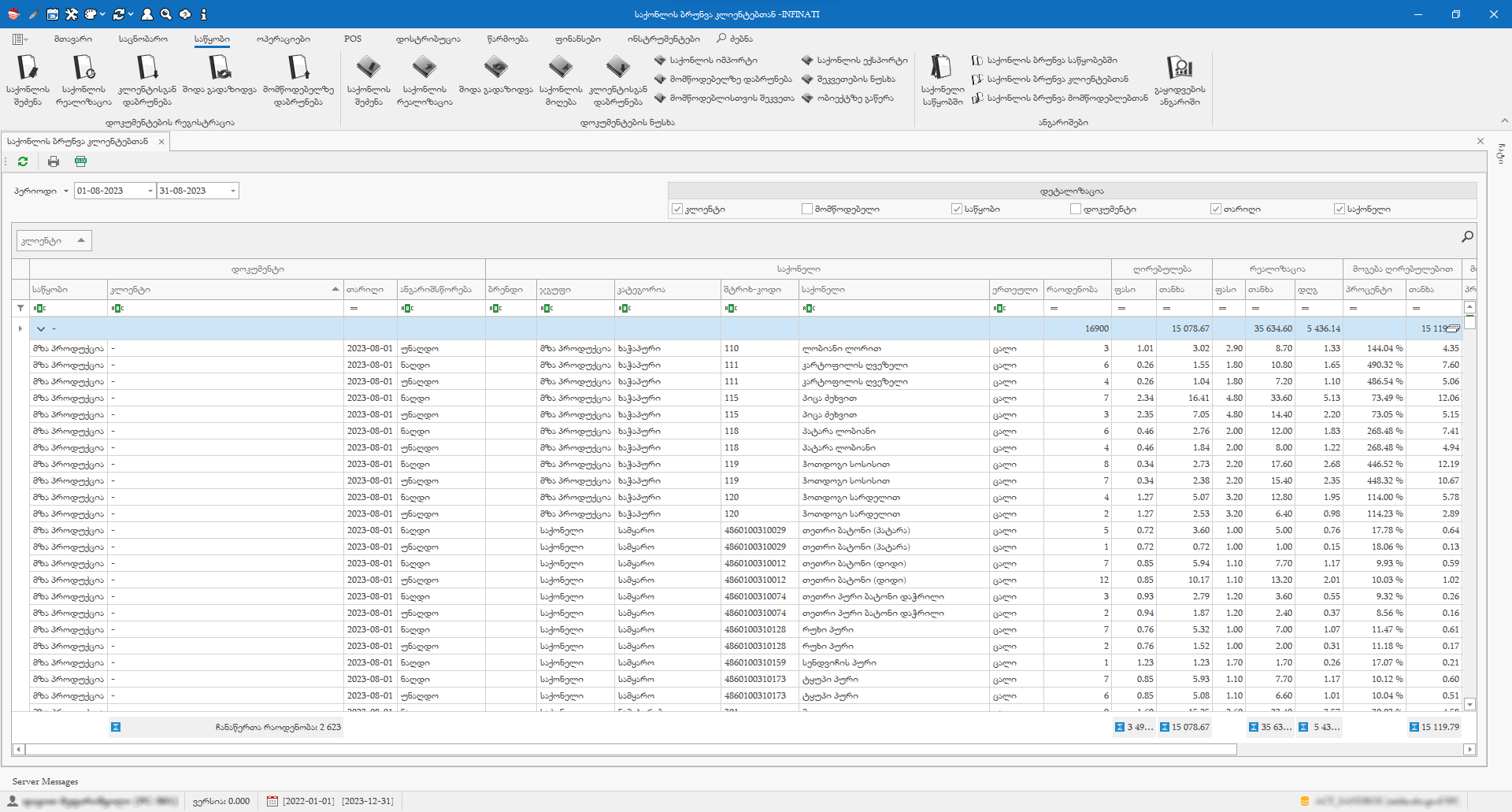Check the დოკუმენტი detail checkbox
This screenshot has height=812, width=1512.
tap(1076, 209)
